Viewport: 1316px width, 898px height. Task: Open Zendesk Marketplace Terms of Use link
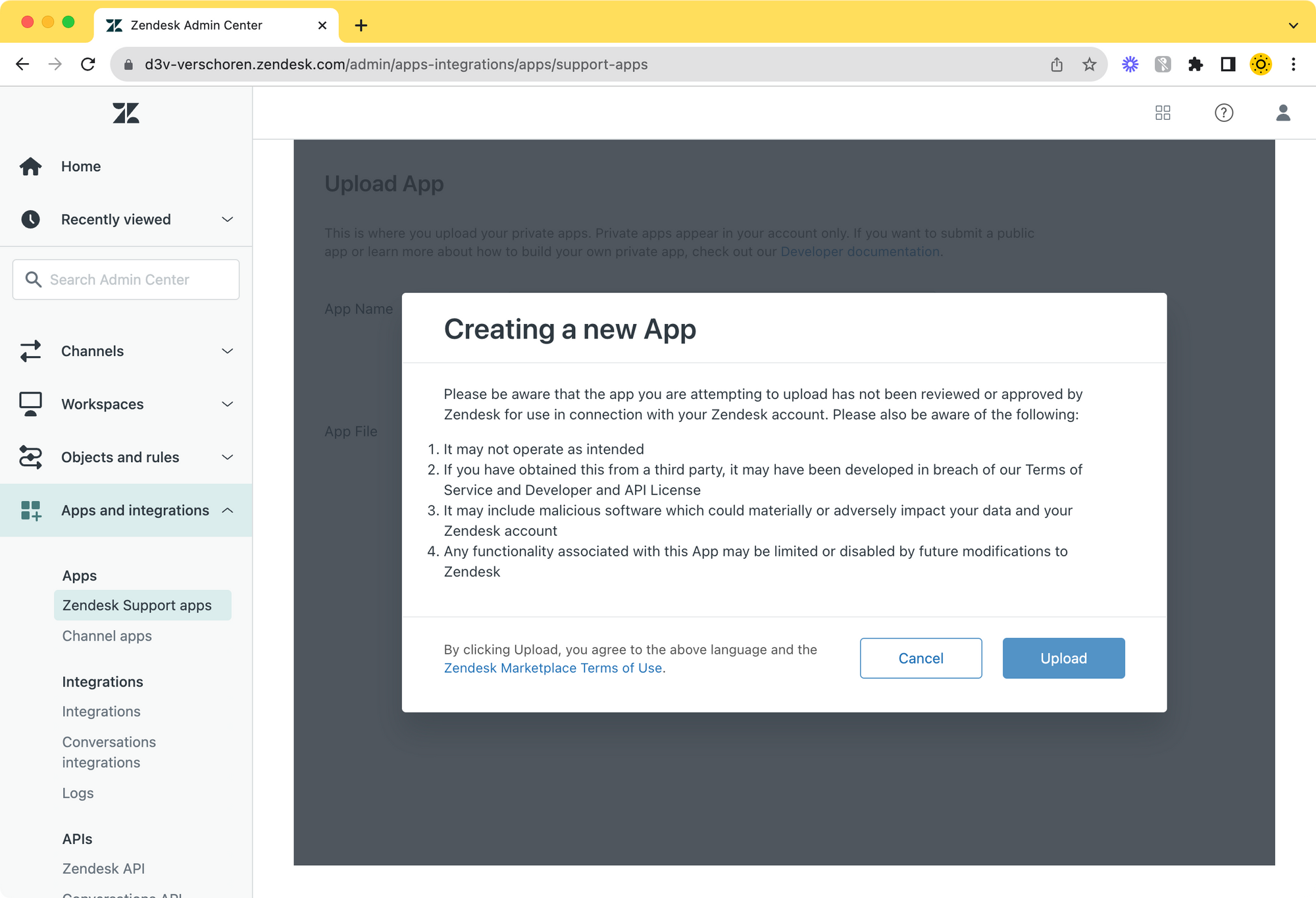pos(553,668)
